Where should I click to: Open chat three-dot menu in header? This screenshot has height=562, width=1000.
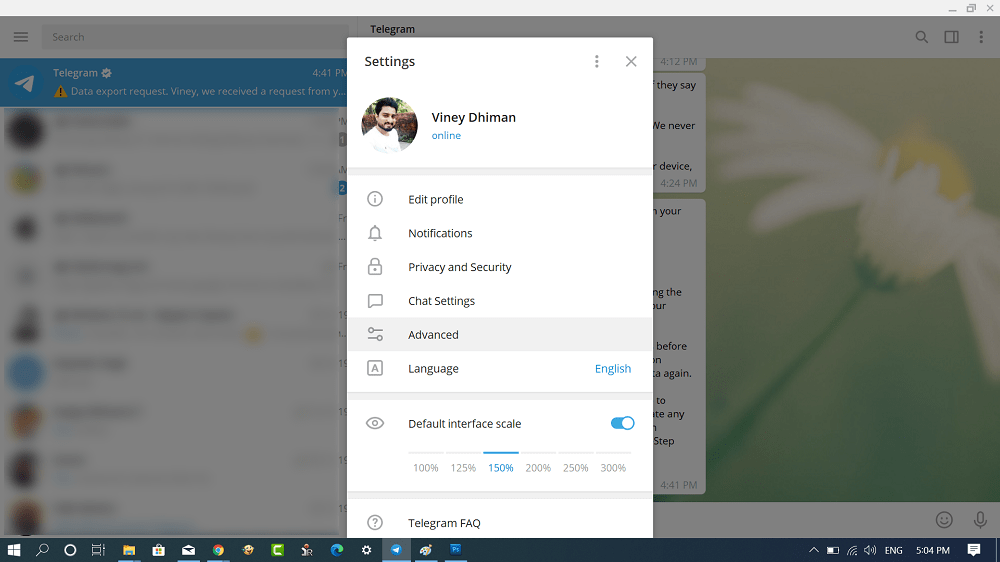coord(981,37)
